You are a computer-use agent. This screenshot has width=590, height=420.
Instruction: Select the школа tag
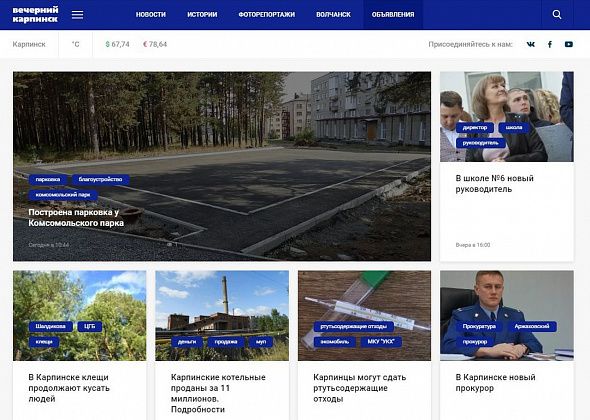tap(514, 128)
